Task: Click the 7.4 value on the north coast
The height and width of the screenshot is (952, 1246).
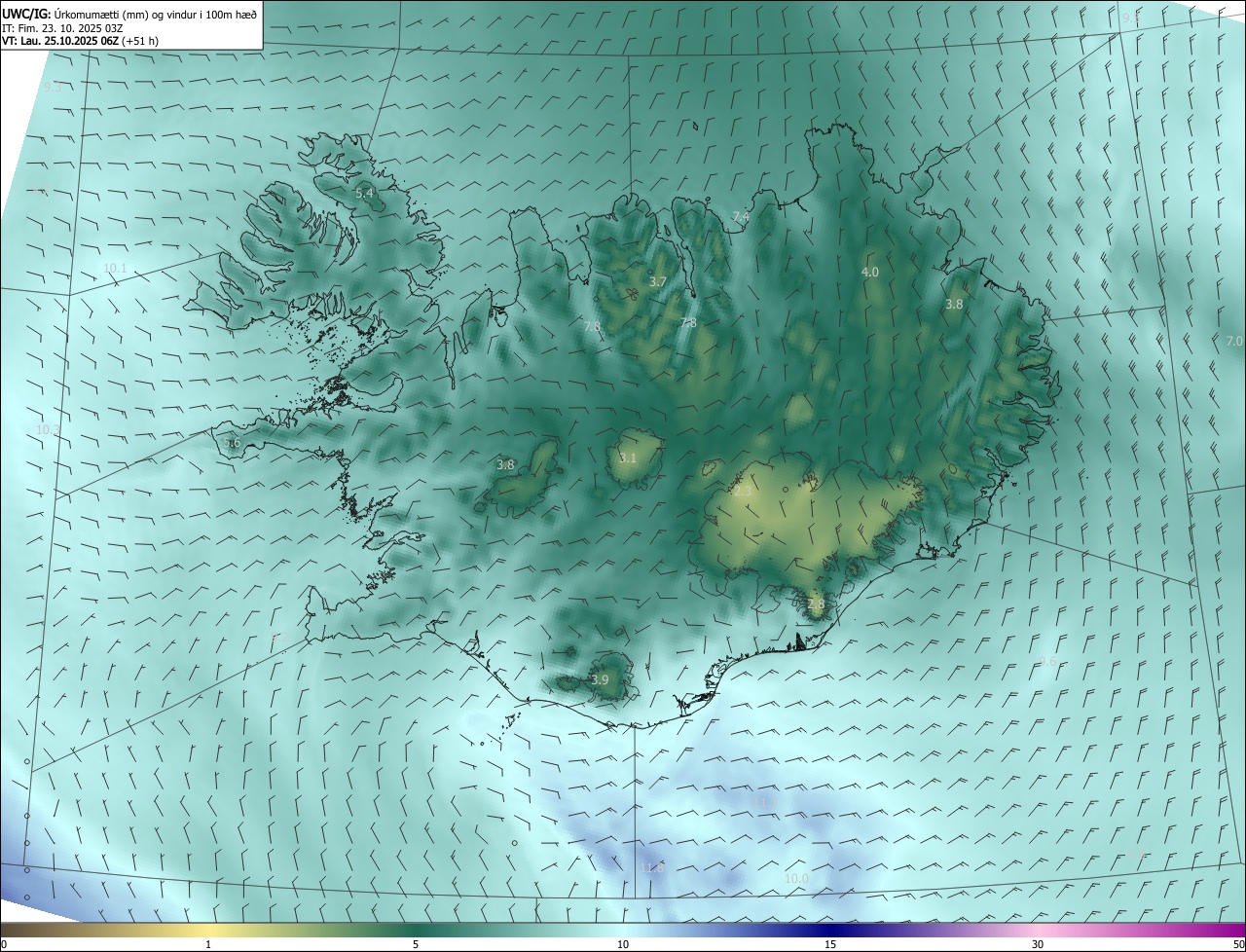Action: 741,216
